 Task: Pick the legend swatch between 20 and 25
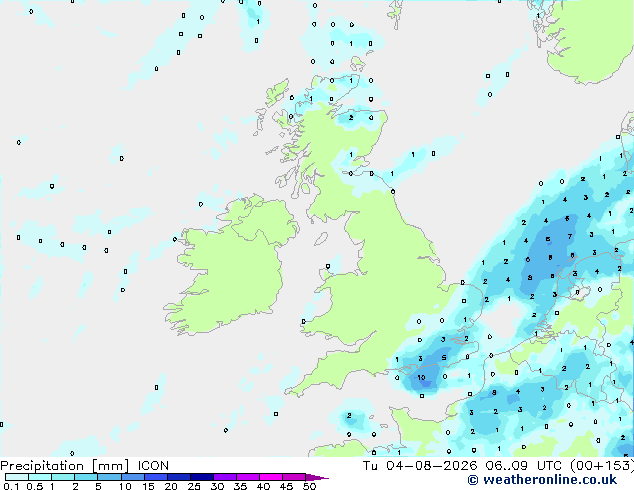coord(179,477)
